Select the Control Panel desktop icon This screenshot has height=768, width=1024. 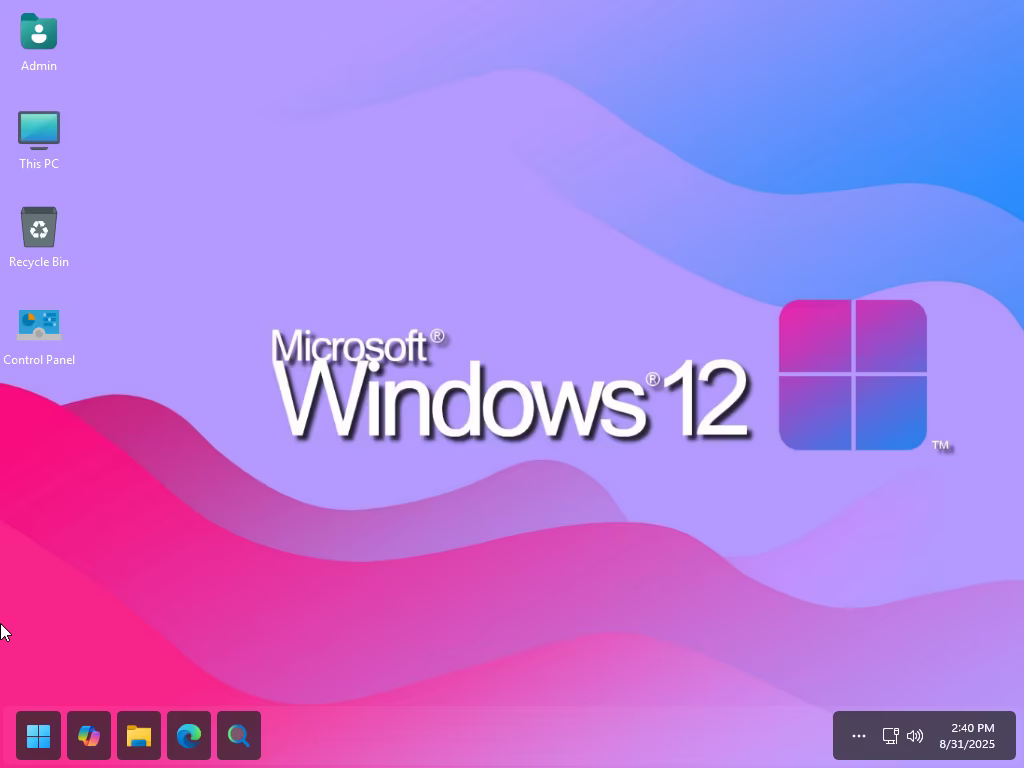(x=39, y=325)
